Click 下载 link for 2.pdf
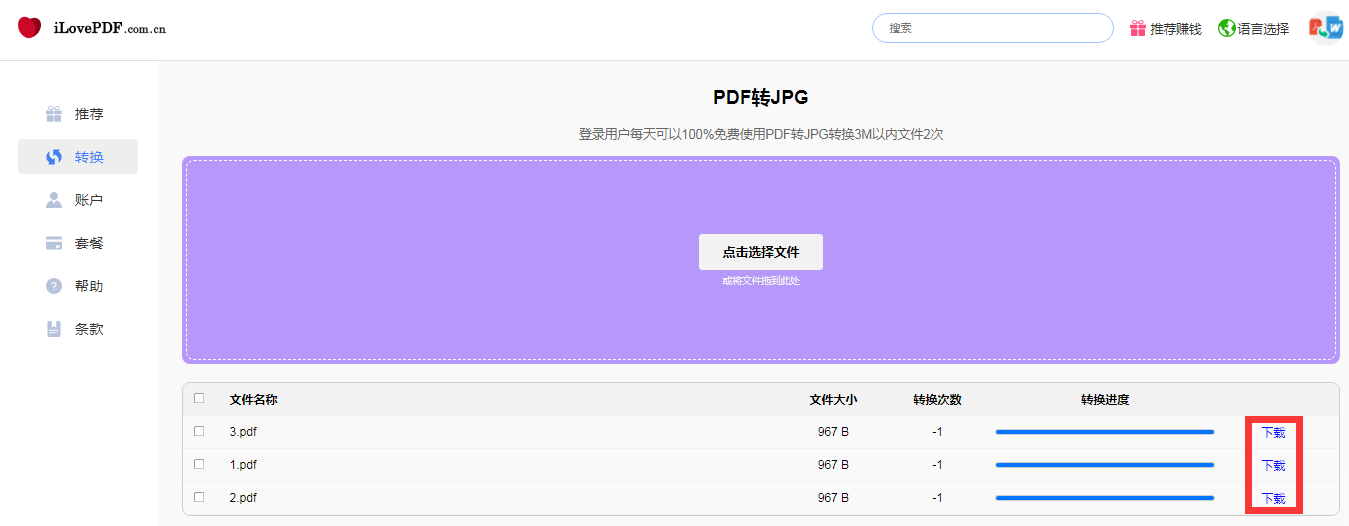Image resolution: width=1349 pixels, height=526 pixels. (1273, 499)
